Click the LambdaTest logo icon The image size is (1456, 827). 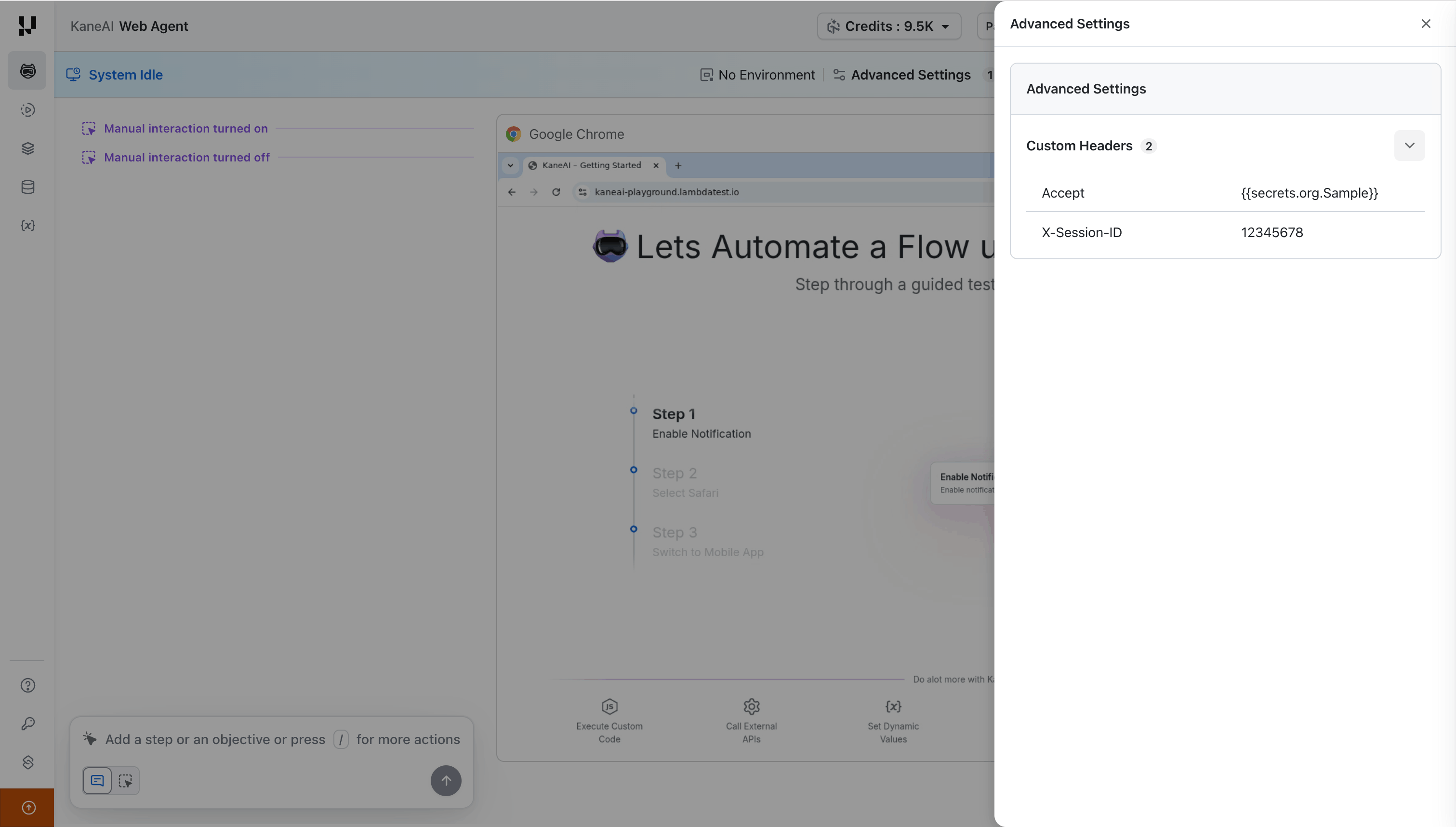pyautogui.click(x=26, y=26)
